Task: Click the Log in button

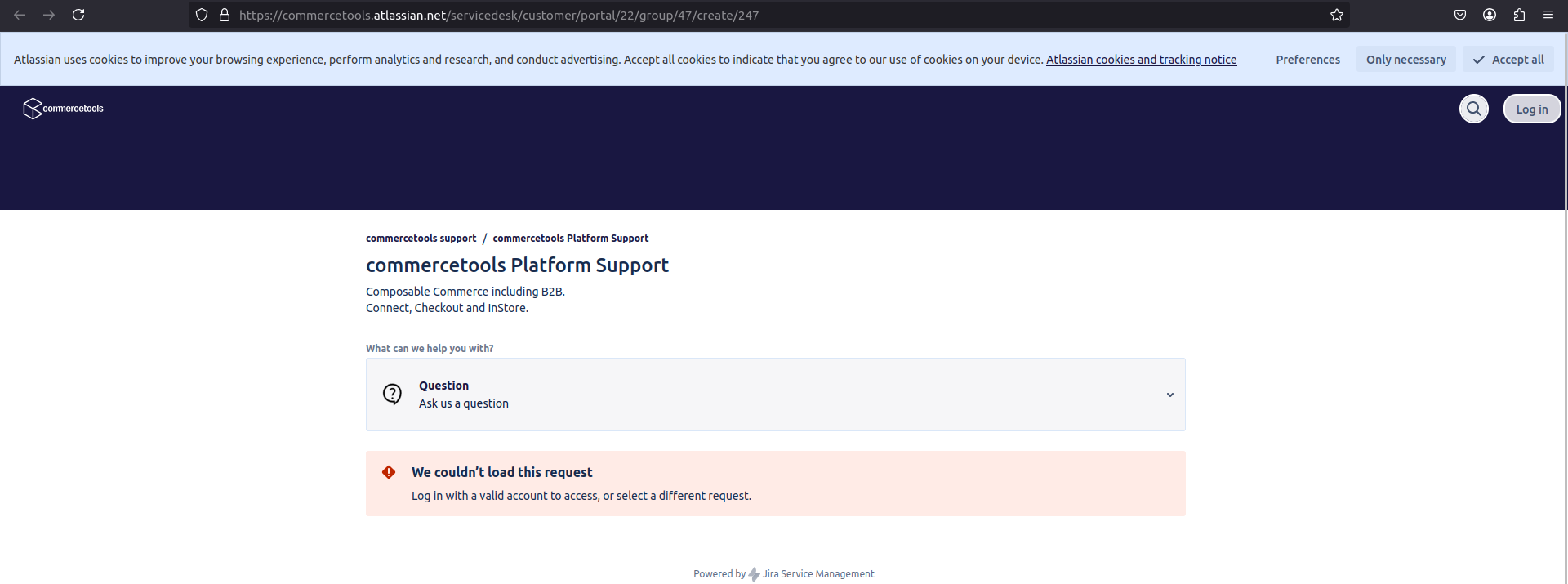Action: click(x=1532, y=109)
